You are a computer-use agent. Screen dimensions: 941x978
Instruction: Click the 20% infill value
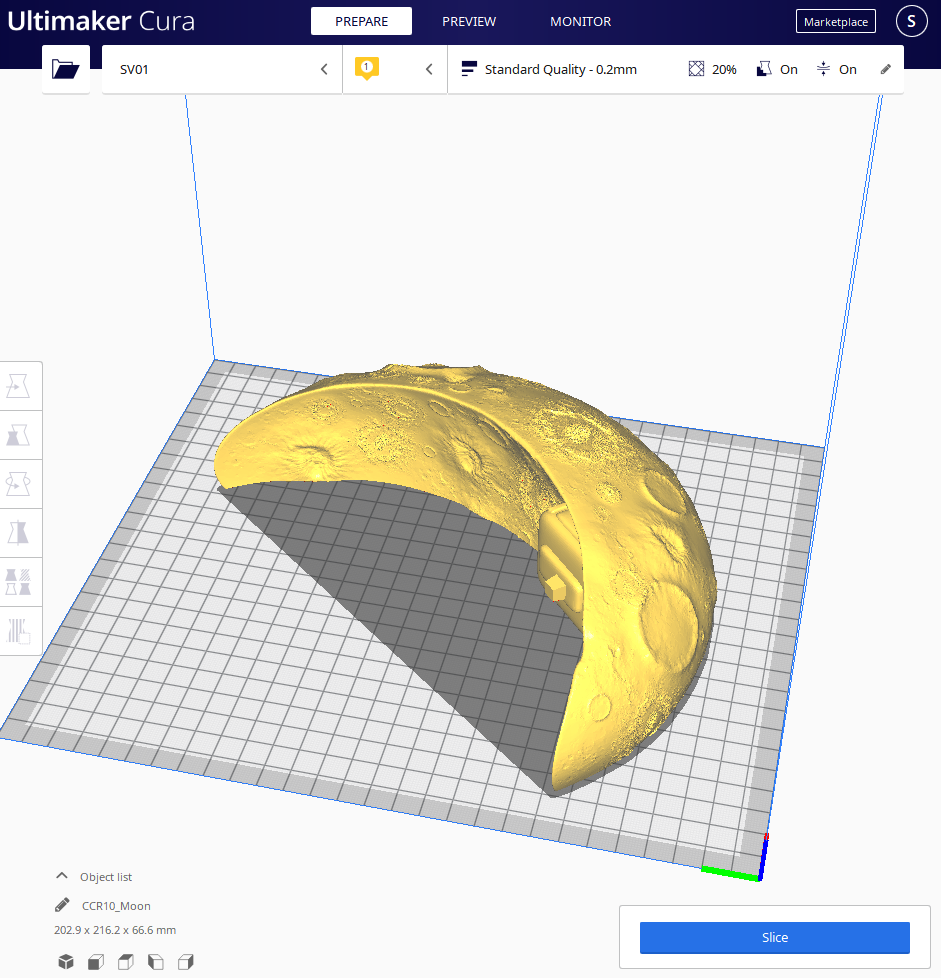click(724, 69)
